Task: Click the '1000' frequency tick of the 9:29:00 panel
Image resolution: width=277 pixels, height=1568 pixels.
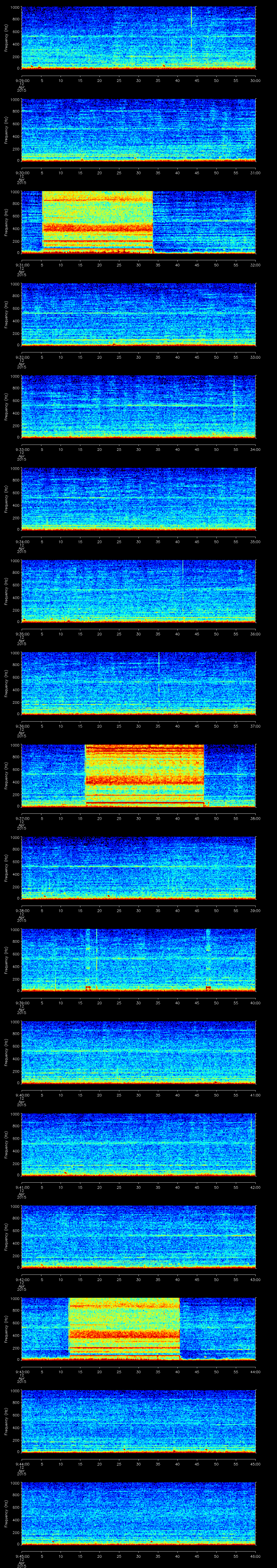Action: tap(15, 8)
